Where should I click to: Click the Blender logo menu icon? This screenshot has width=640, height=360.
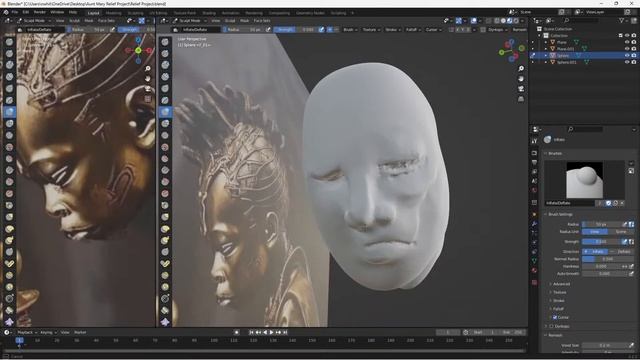[6, 12]
